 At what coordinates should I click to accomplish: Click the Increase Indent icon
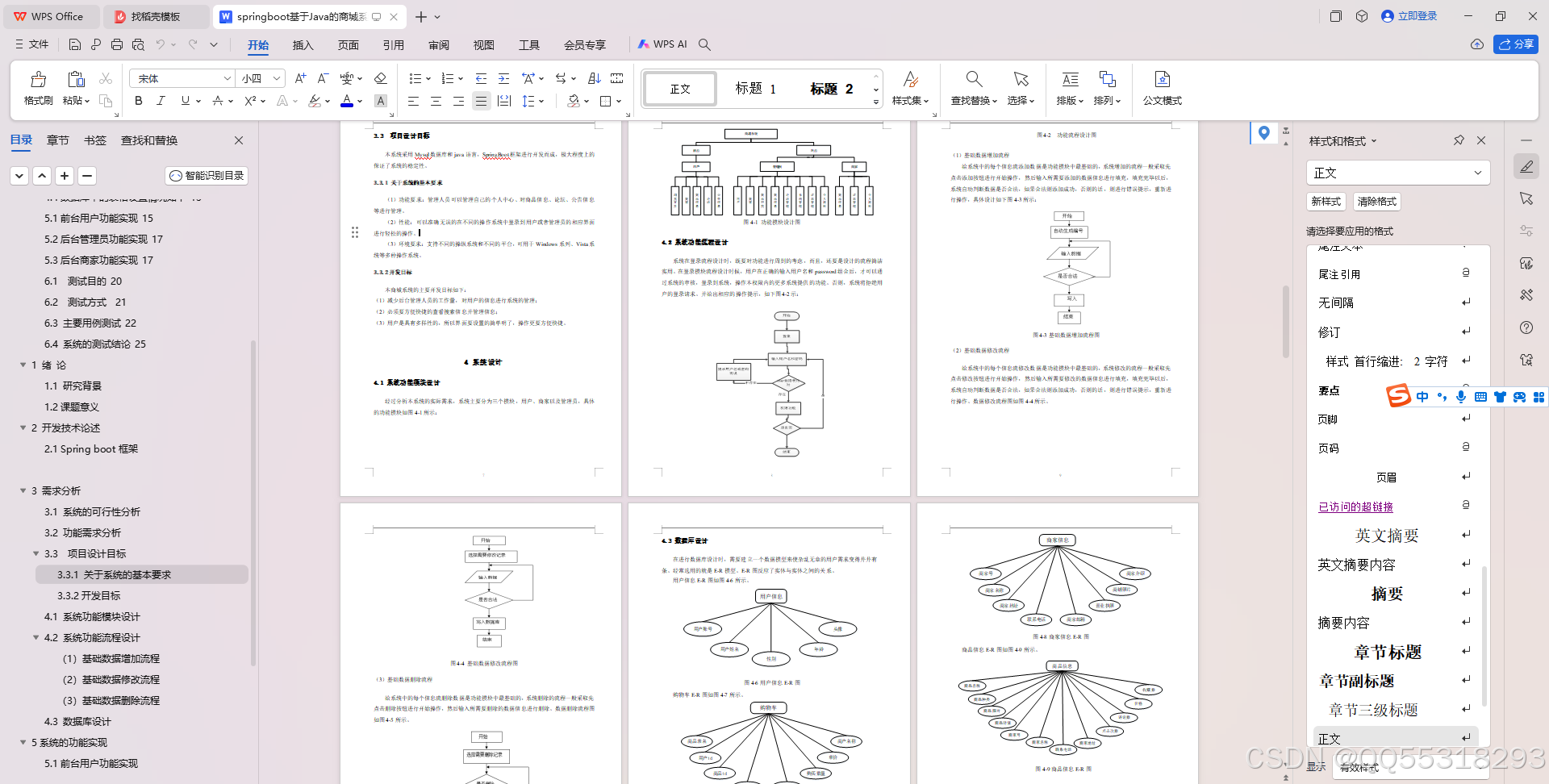pos(503,78)
